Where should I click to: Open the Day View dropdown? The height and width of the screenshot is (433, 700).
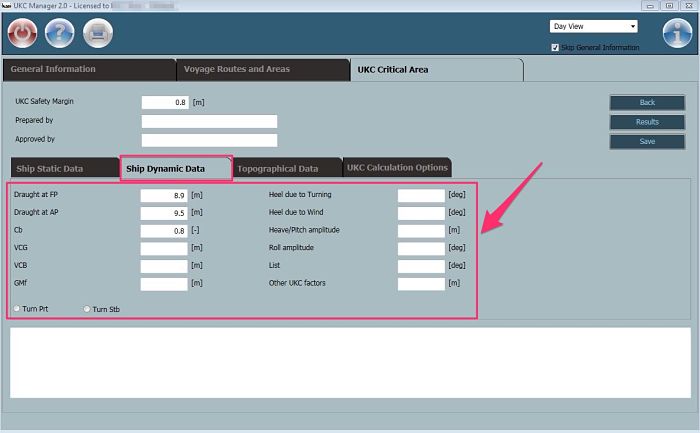point(593,26)
